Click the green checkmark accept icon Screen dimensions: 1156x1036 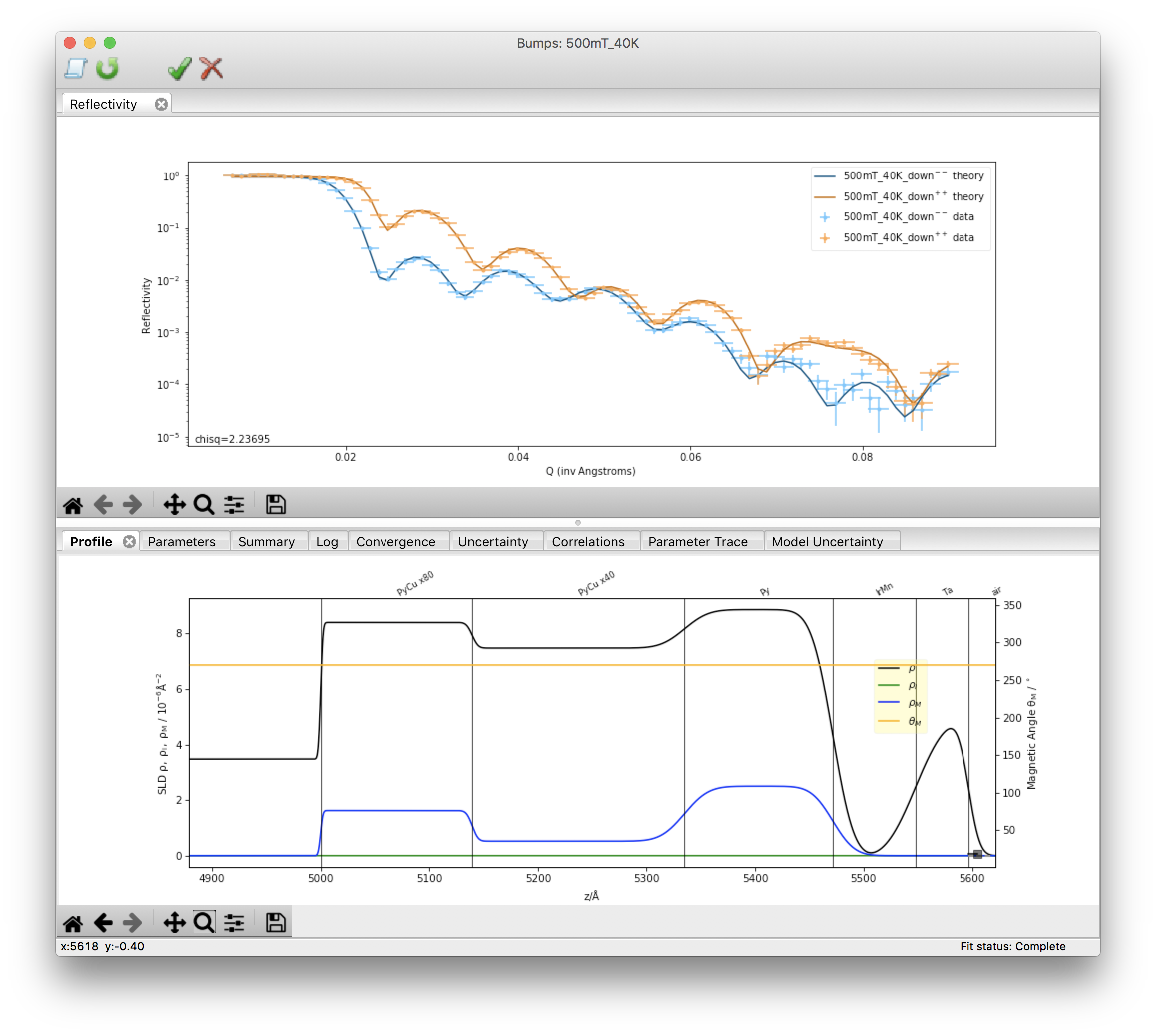tap(180, 68)
